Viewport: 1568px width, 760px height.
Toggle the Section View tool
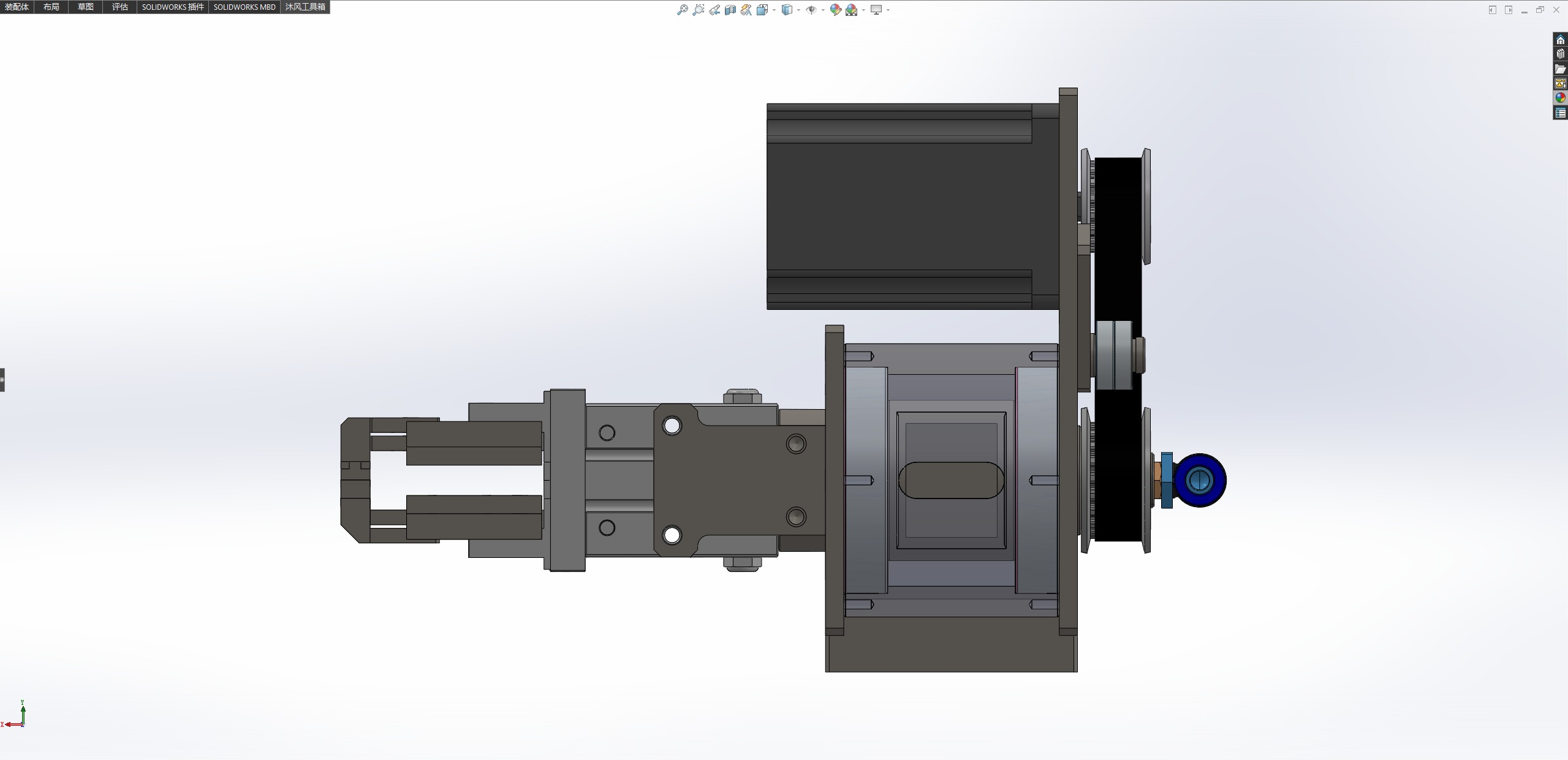pos(730,10)
